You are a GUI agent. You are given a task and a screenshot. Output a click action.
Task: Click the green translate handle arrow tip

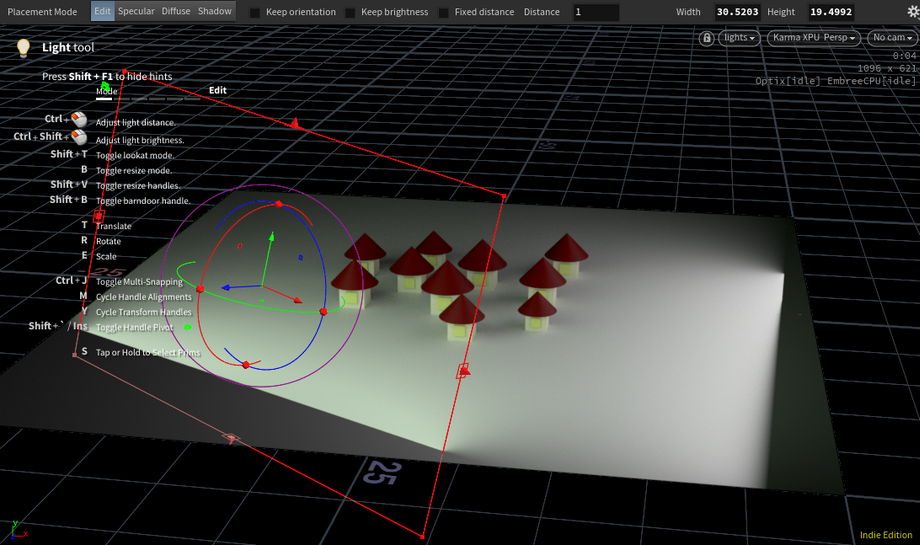[270, 237]
